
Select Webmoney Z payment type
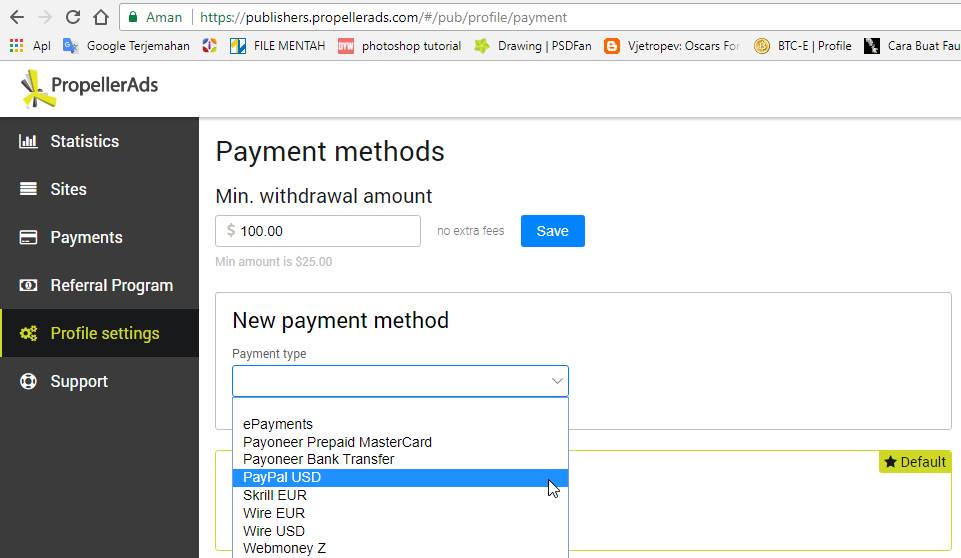click(400, 549)
